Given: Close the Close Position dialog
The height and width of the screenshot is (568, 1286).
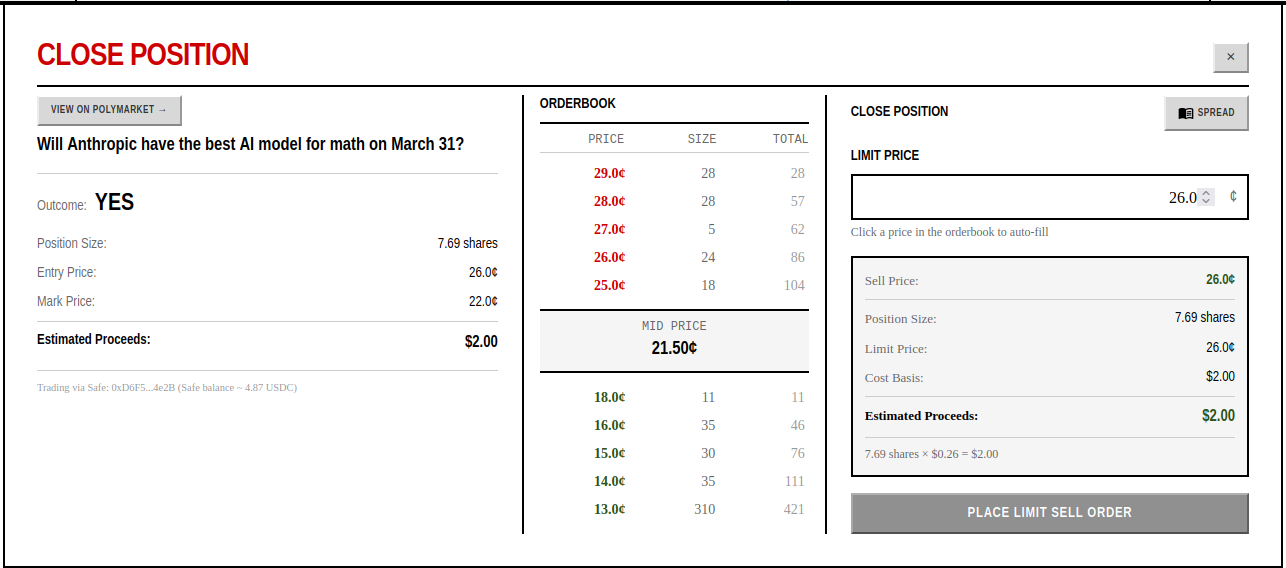Looking at the screenshot, I should 1230,58.
